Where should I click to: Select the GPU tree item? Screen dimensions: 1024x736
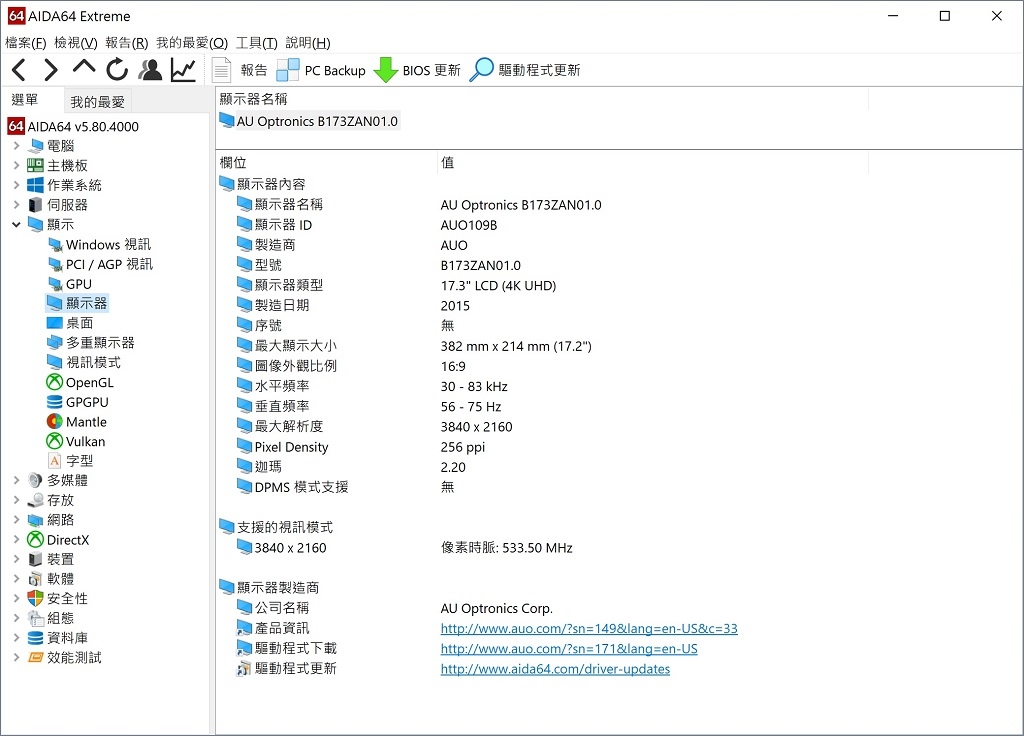pyautogui.click(x=69, y=284)
